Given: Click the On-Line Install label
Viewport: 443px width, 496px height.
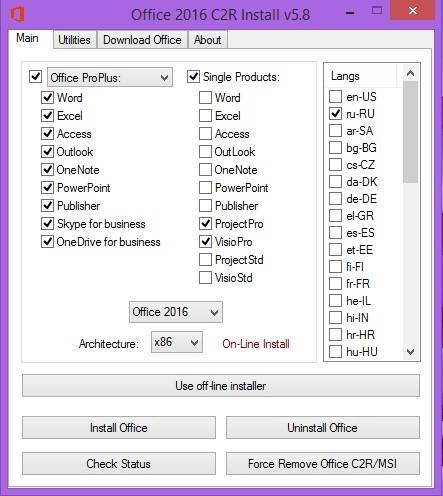Looking at the screenshot, I should point(256,344).
